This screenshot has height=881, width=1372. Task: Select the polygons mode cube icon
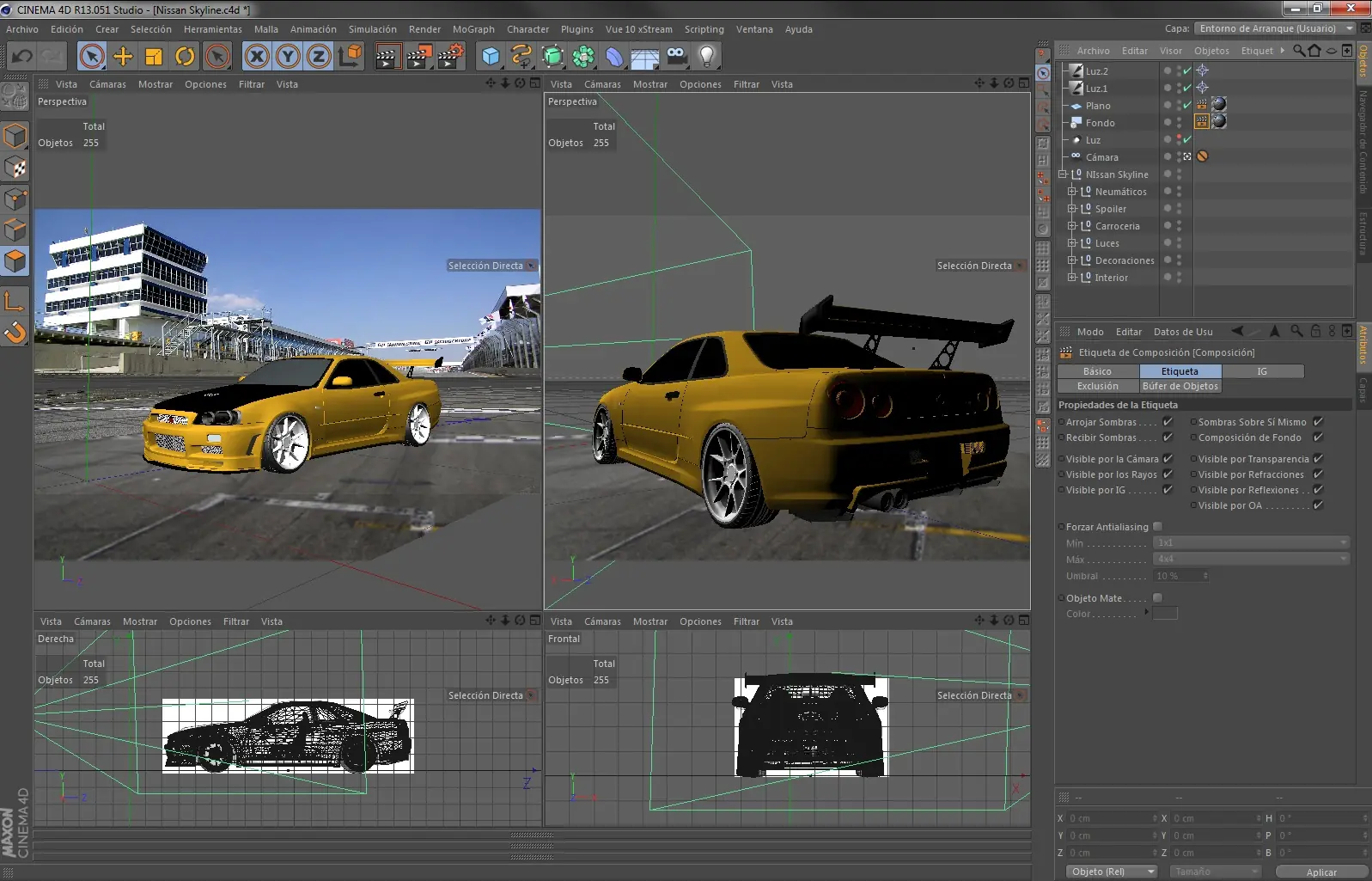(15, 260)
